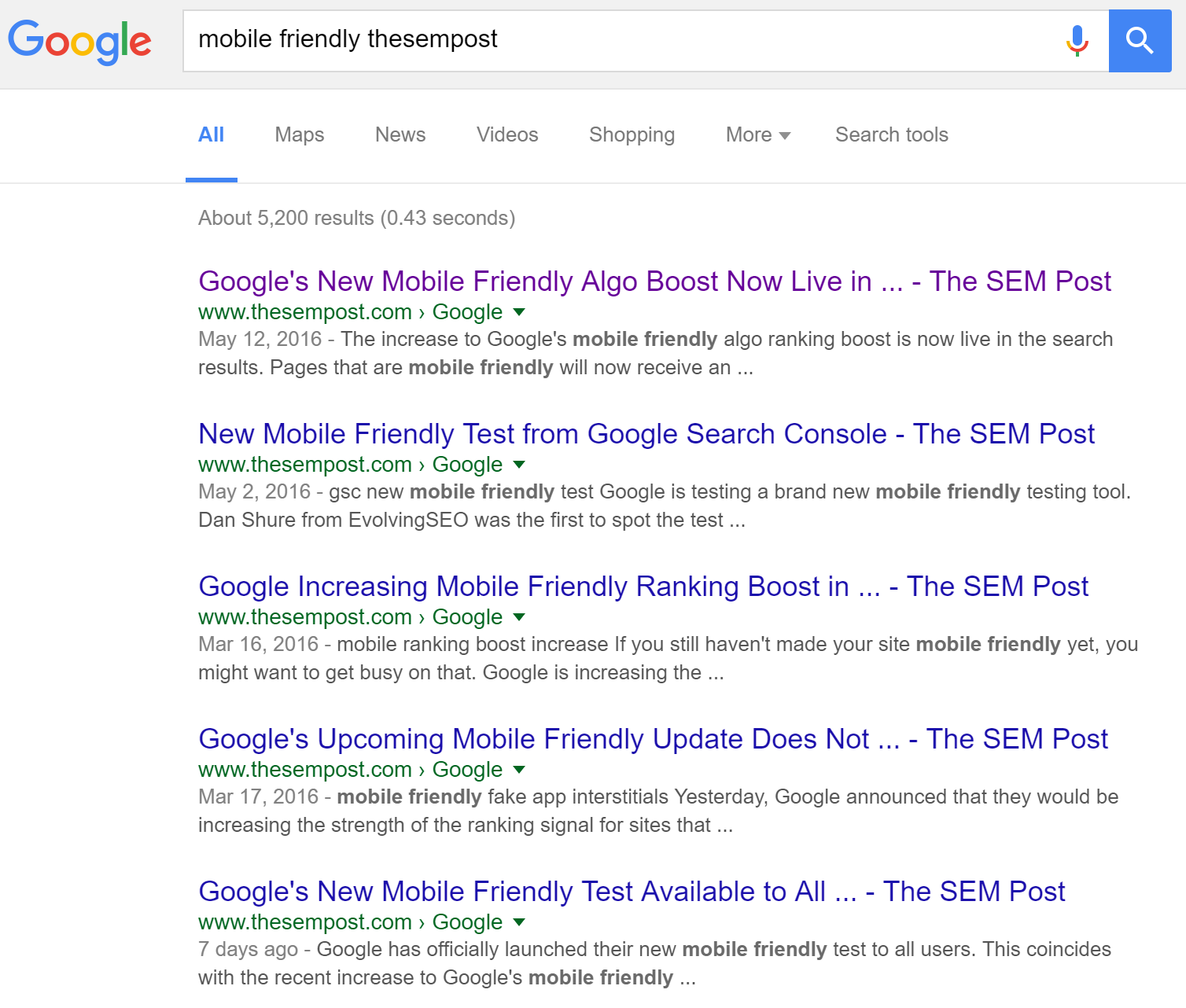Expand the More dropdown menu
This screenshot has width=1186, height=1008.
[x=757, y=134]
